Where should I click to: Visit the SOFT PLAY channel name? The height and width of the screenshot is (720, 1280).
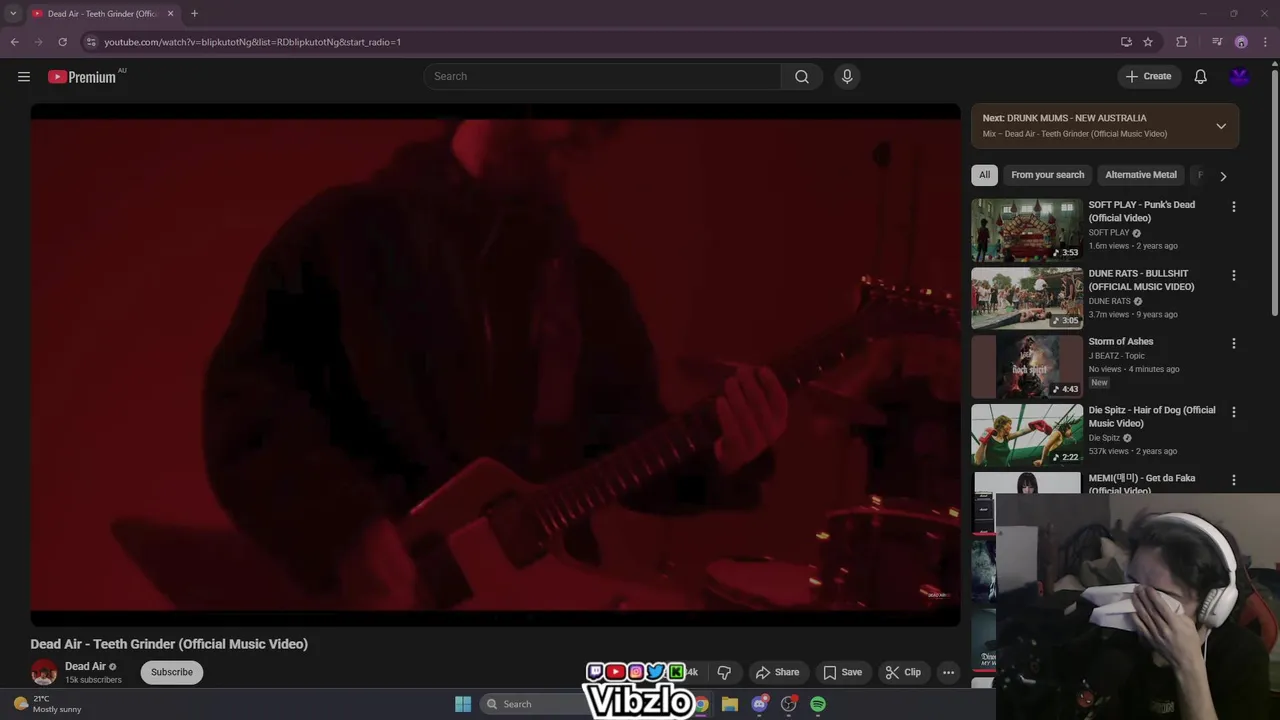click(x=1109, y=233)
